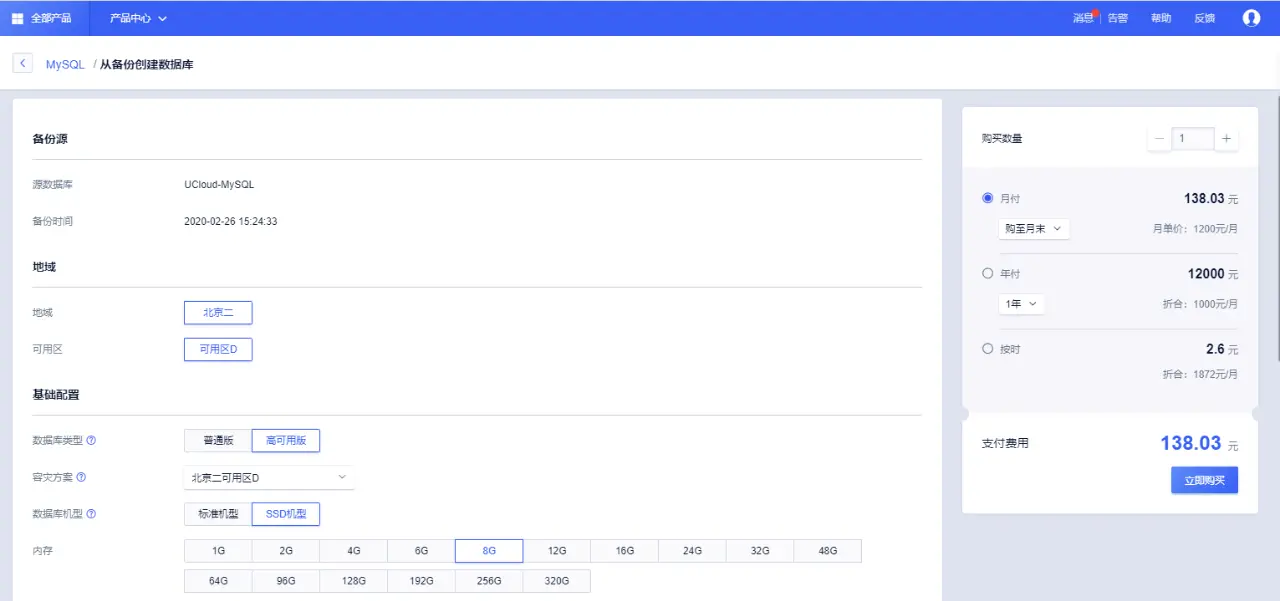Increase purchase quantity with plus button
1280x601 pixels.
(x=1226, y=139)
